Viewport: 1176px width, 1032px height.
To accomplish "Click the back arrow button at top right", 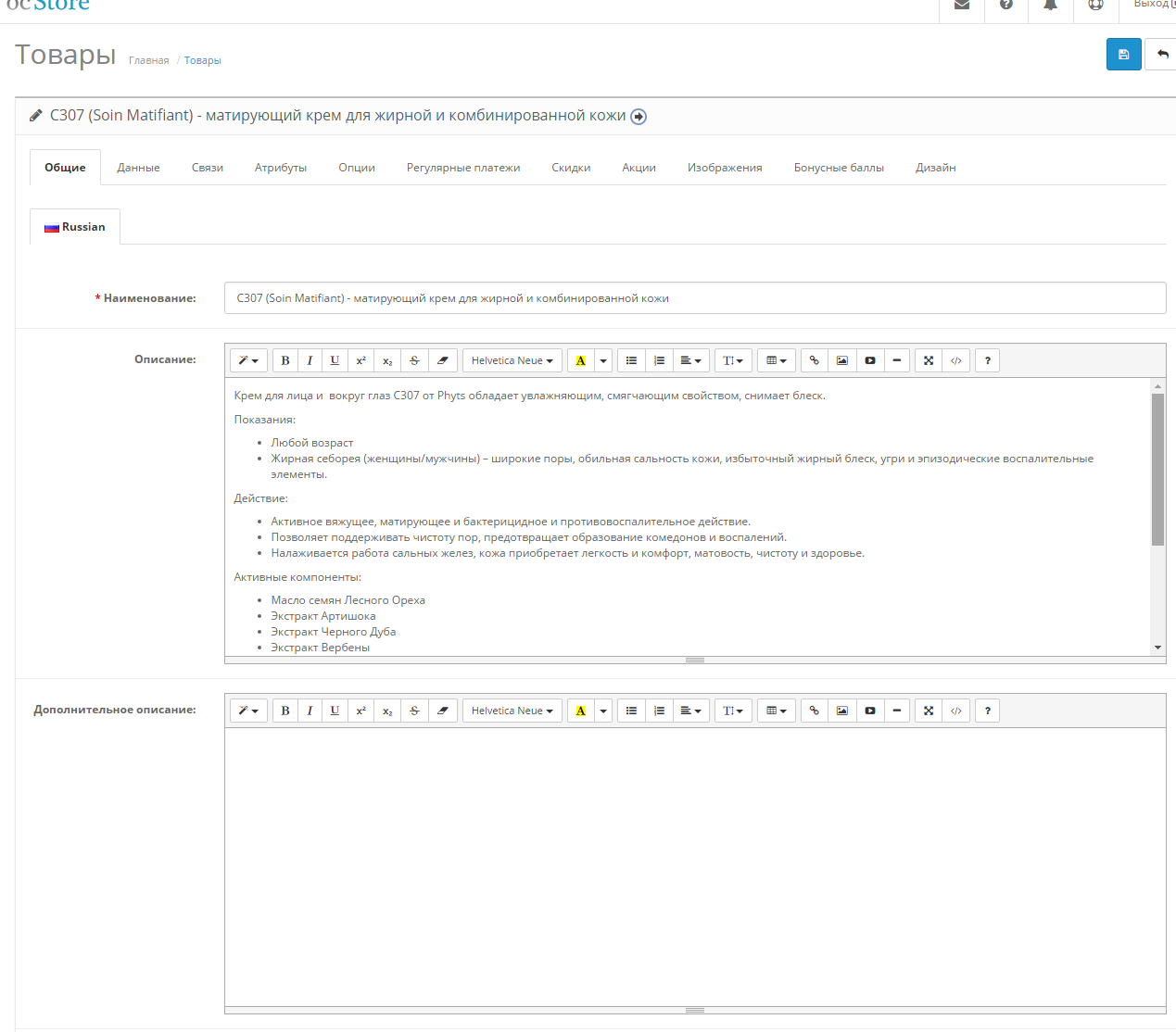I will click(x=1161, y=55).
